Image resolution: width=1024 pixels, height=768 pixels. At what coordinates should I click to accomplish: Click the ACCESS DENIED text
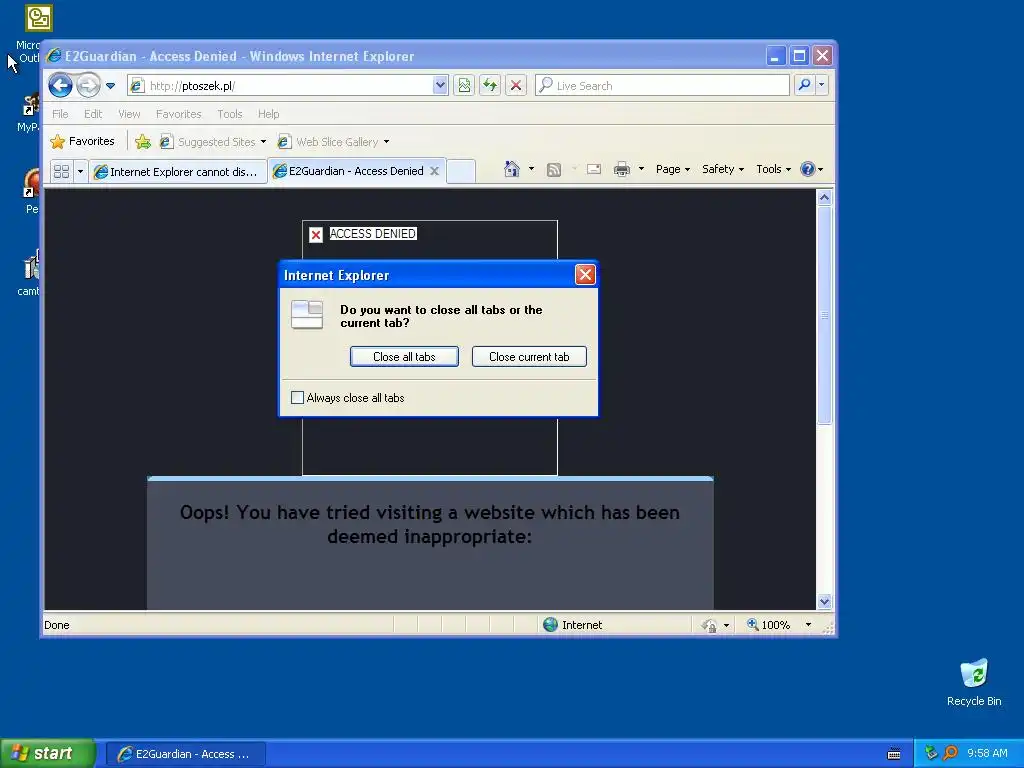pos(373,234)
